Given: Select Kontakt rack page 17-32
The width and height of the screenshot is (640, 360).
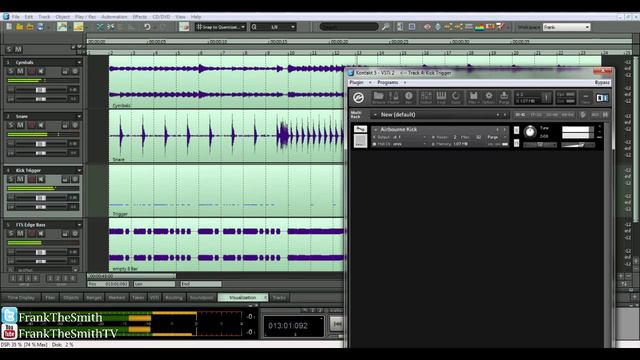Looking at the screenshot, I should point(536,115).
